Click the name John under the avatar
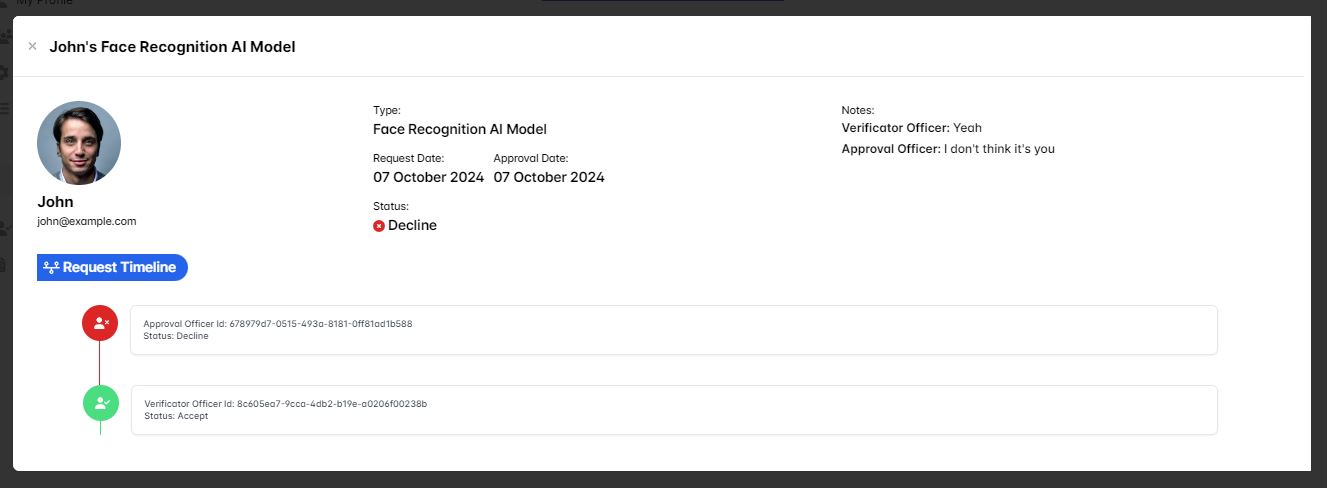Screen dimensions: 1327x488 [x=55, y=201]
